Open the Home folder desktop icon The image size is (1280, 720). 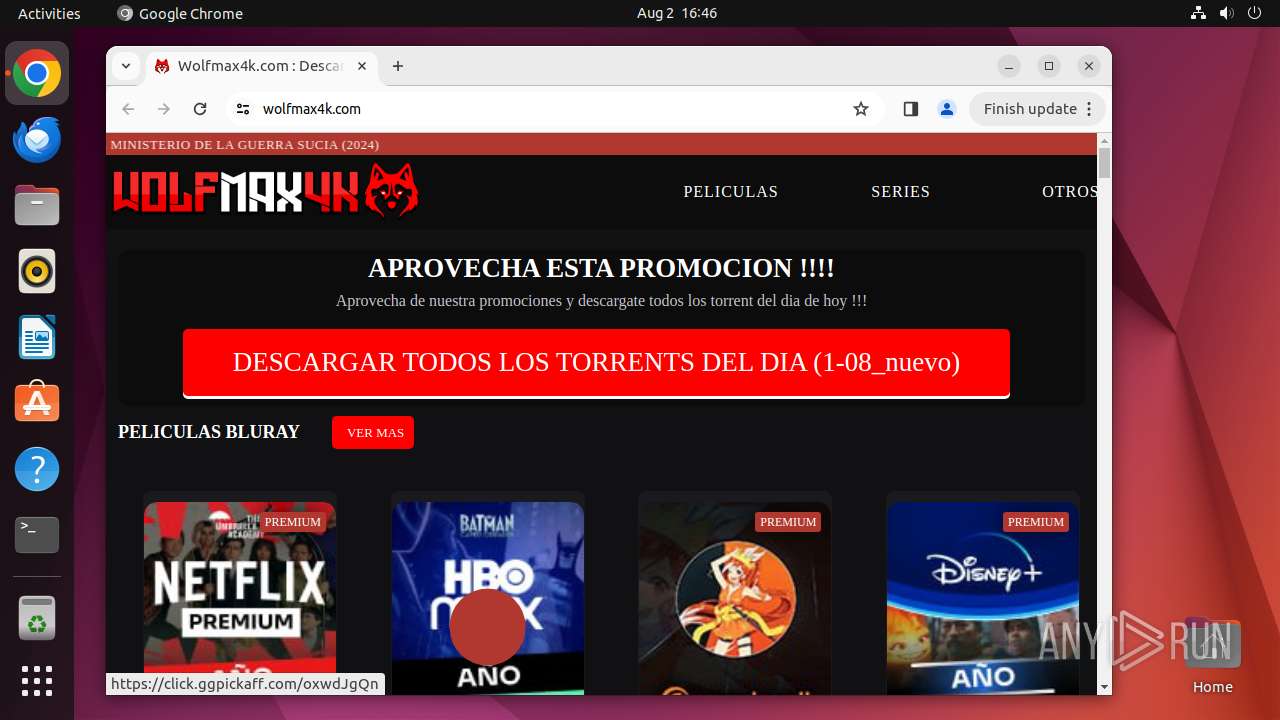point(1212,656)
